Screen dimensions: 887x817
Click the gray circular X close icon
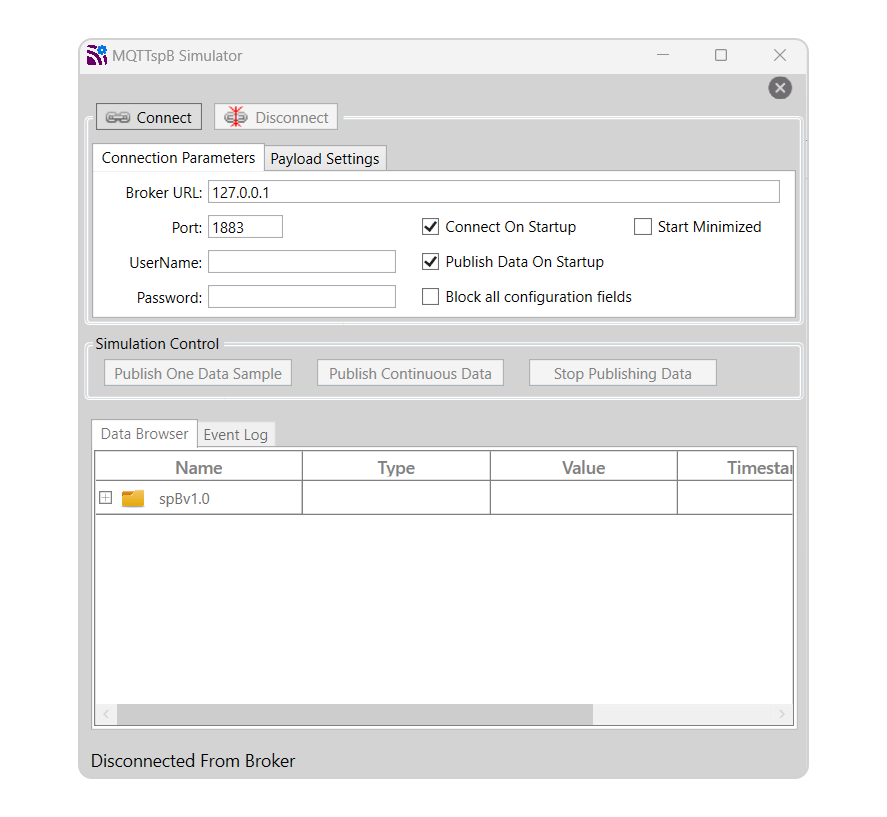coord(780,88)
